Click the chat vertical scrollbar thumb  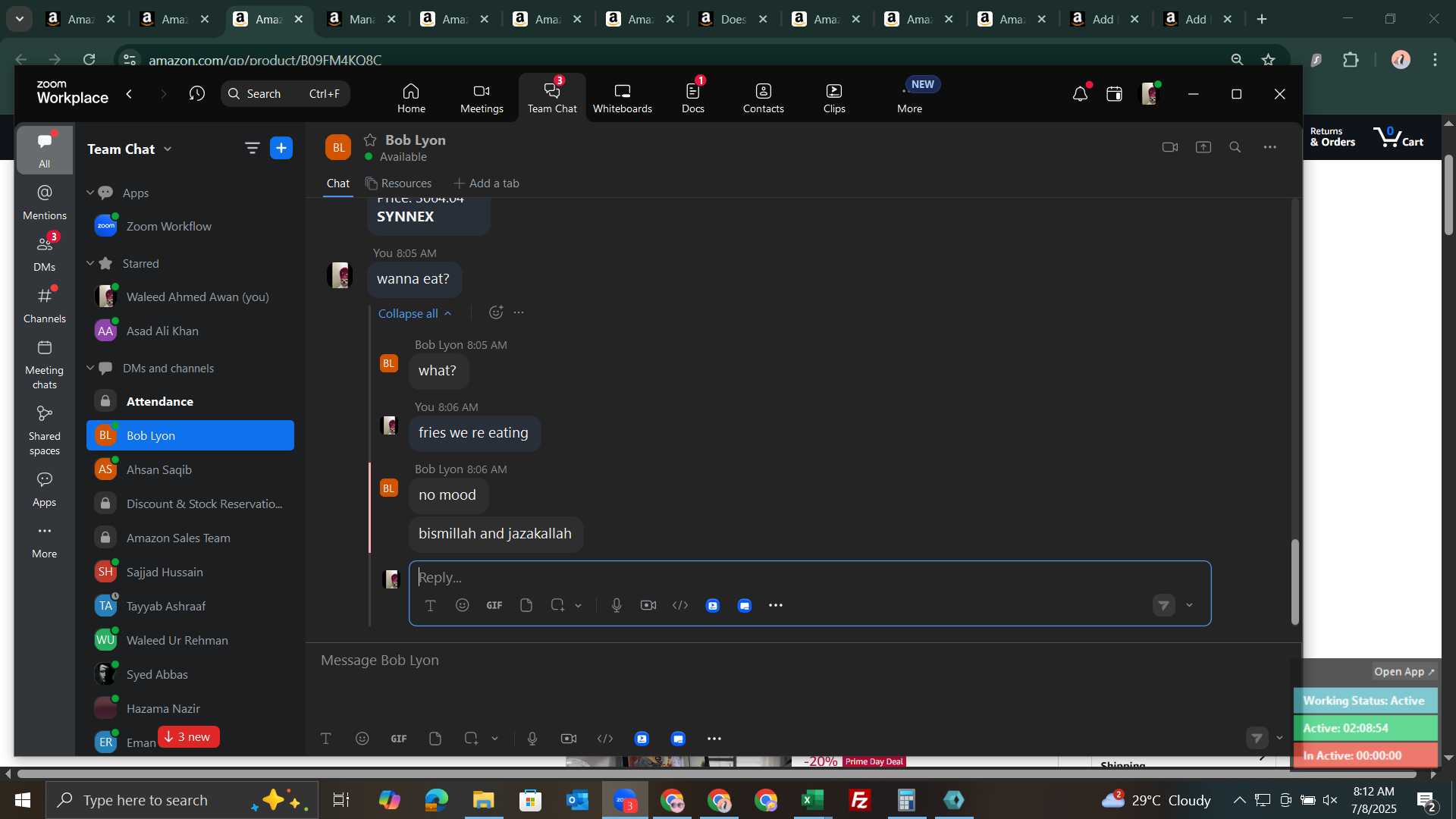(x=1295, y=582)
